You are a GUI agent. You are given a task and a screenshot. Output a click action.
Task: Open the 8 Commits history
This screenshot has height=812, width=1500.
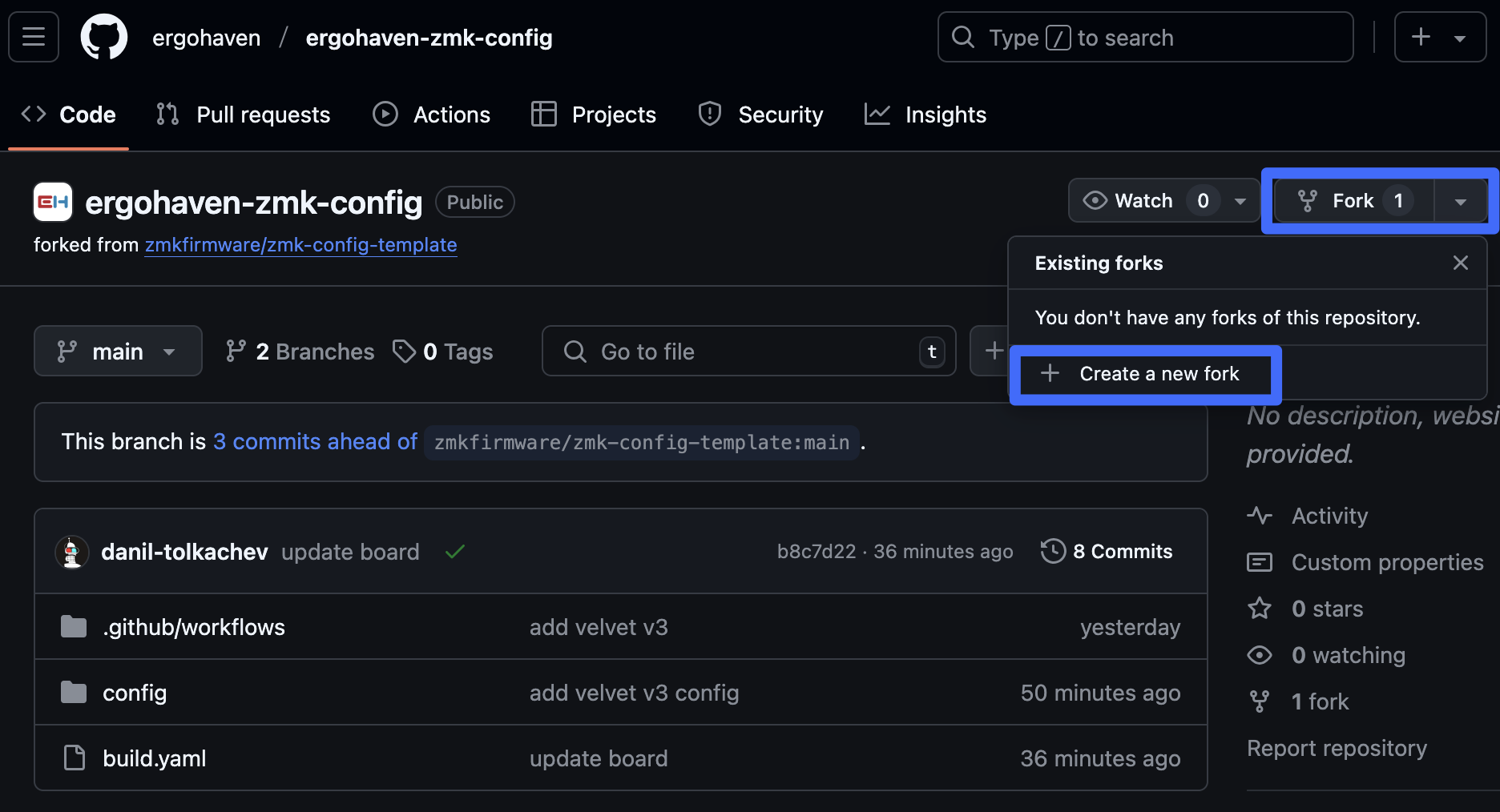coord(1107,552)
